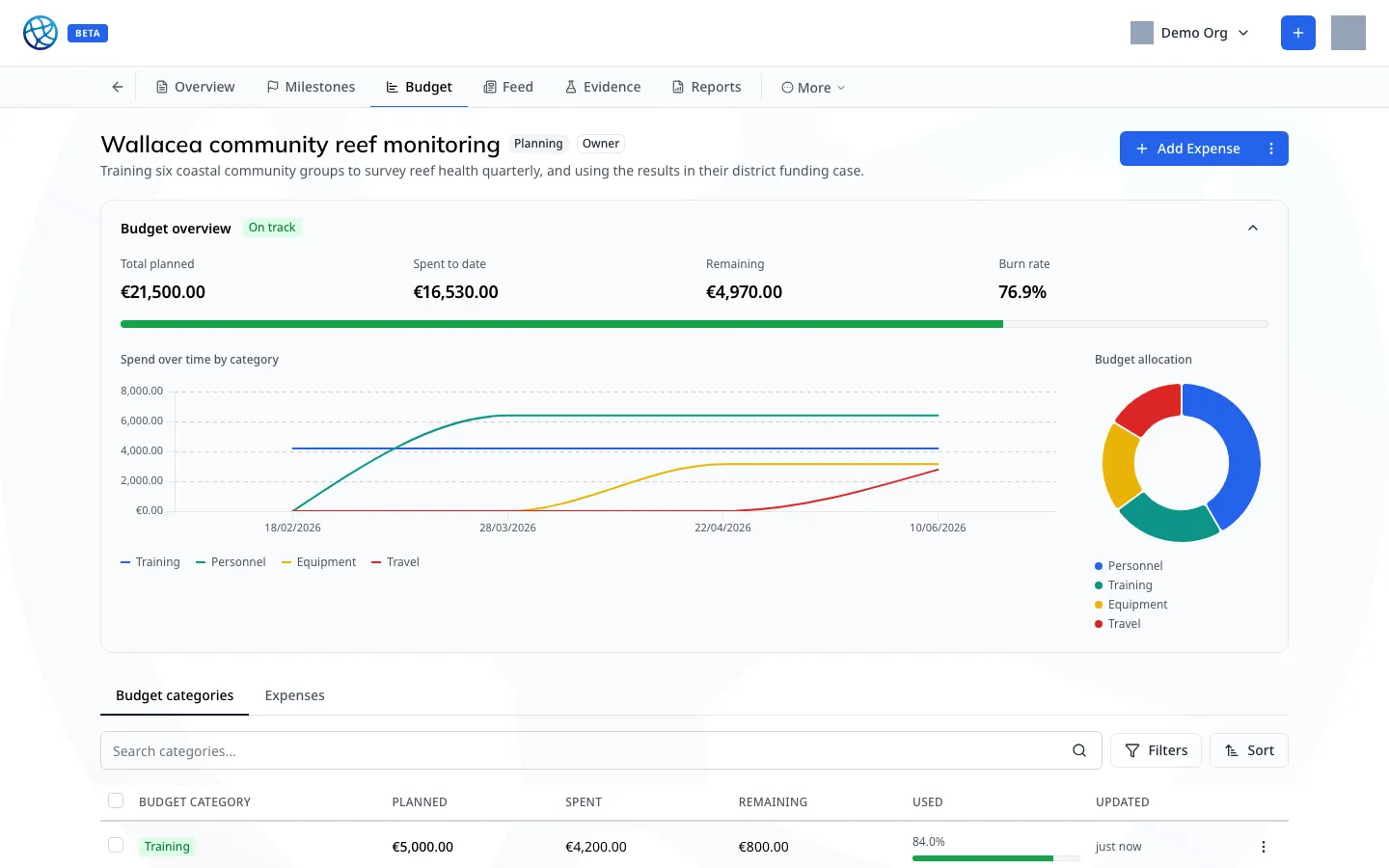This screenshot has height=868, width=1389.
Task: Click the back arrow icon
Action: pos(118,87)
